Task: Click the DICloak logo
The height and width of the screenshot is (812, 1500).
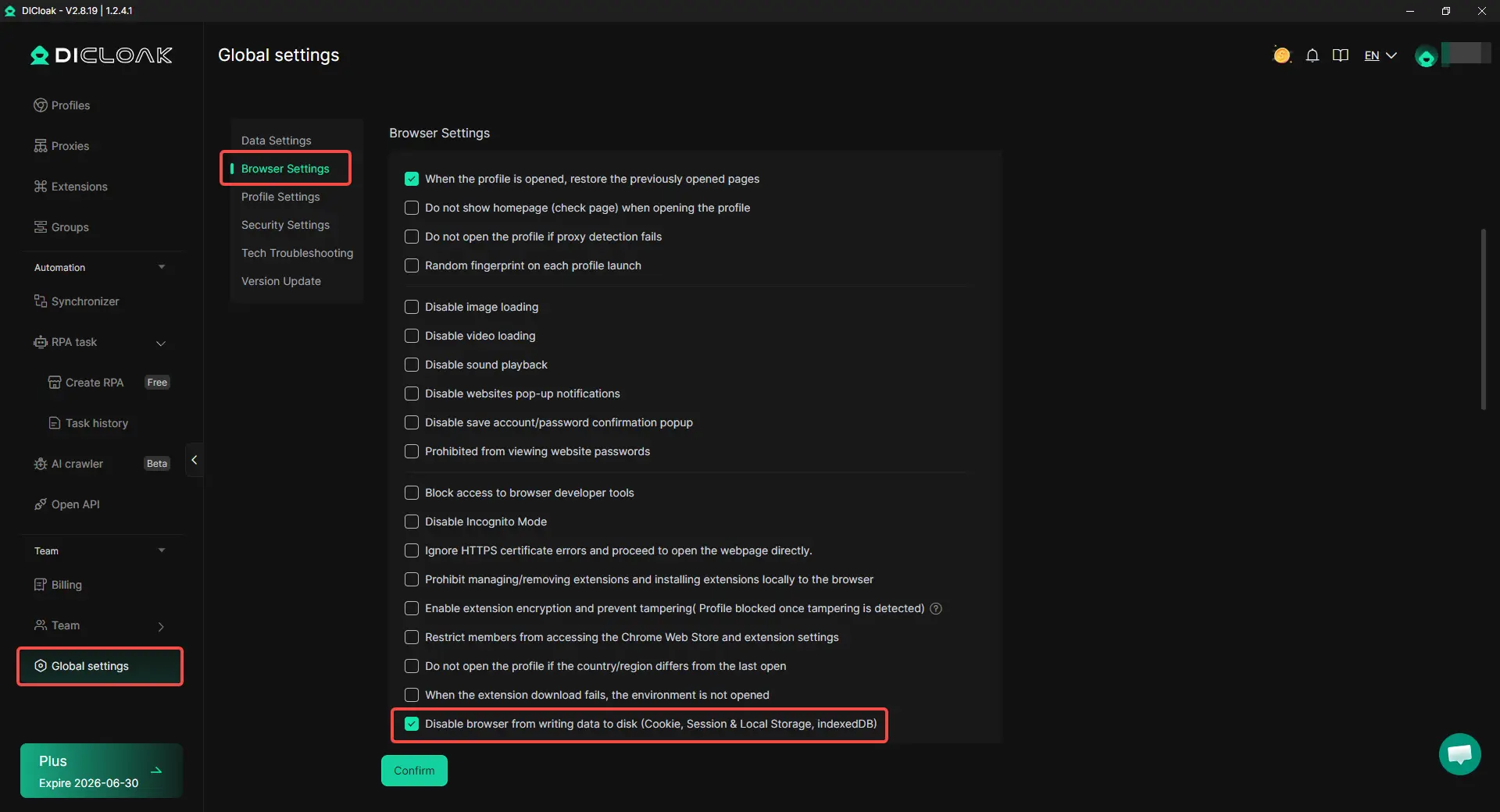Action: (x=102, y=55)
